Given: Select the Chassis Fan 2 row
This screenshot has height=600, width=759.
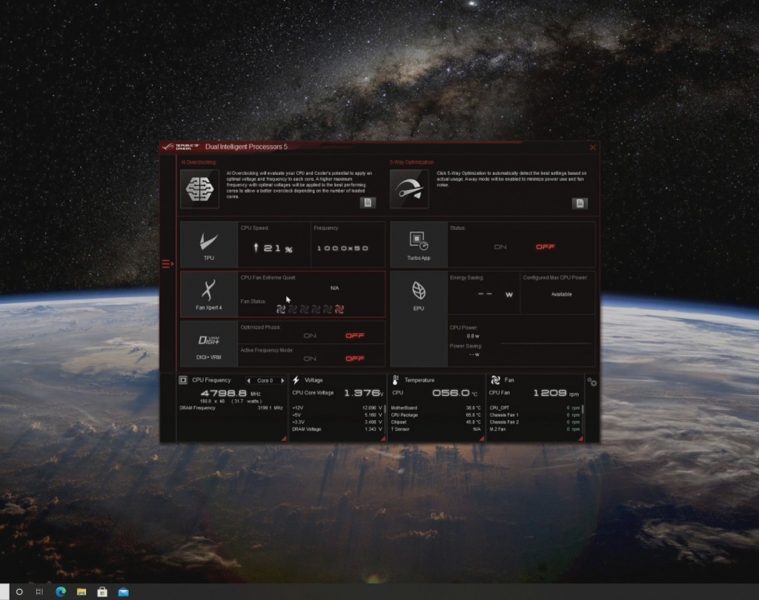Looking at the screenshot, I should (534, 422).
